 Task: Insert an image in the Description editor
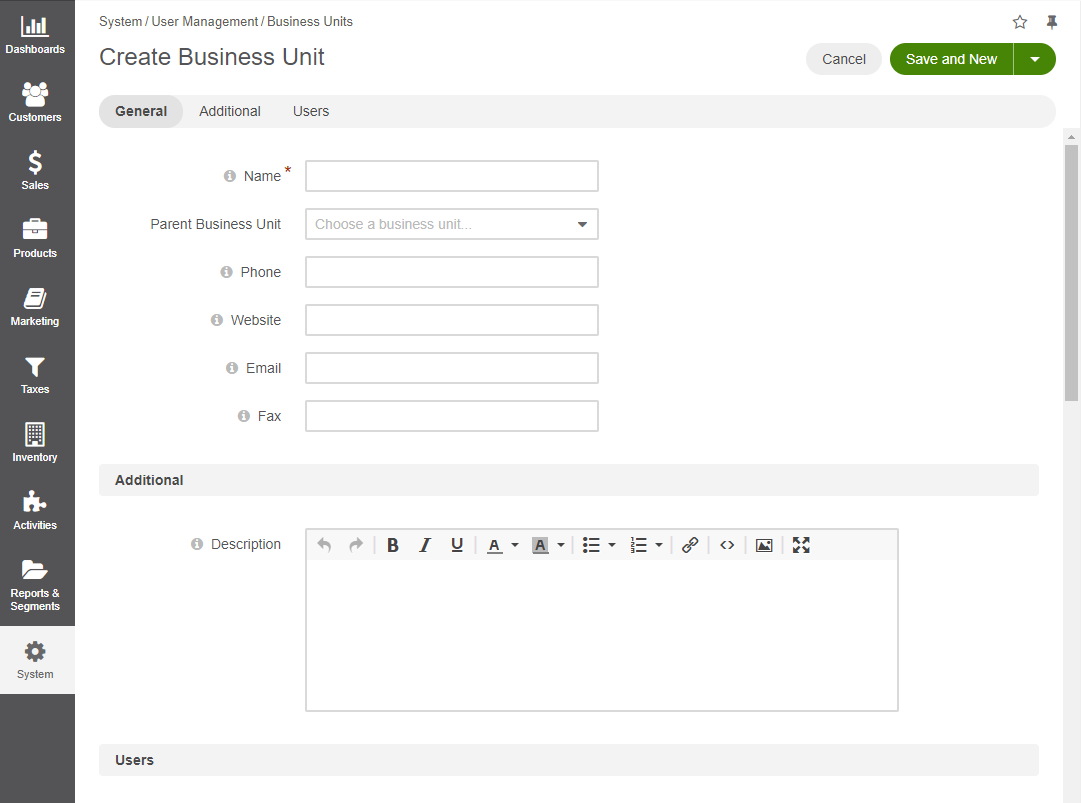(764, 545)
